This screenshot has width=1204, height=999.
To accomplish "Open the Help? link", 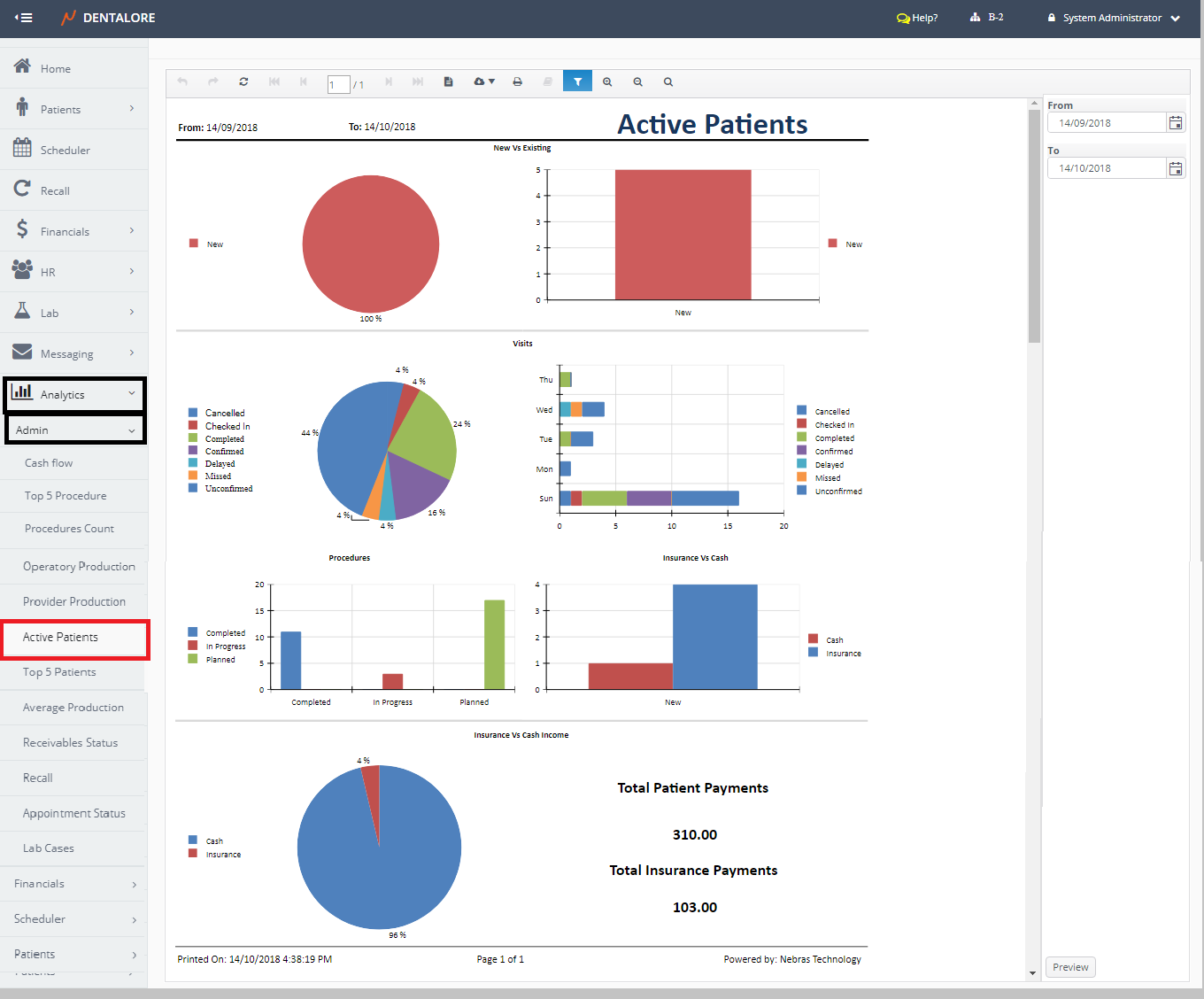I will 917,18.
